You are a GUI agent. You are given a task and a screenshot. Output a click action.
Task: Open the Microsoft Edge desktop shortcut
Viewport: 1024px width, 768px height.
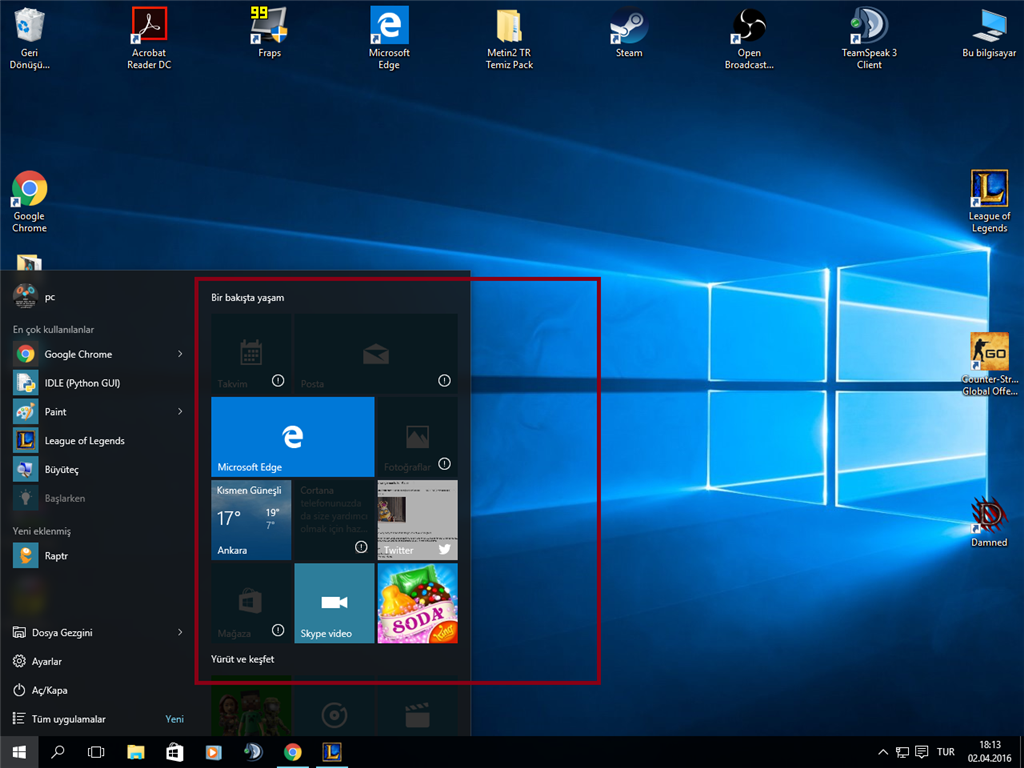click(389, 38)
